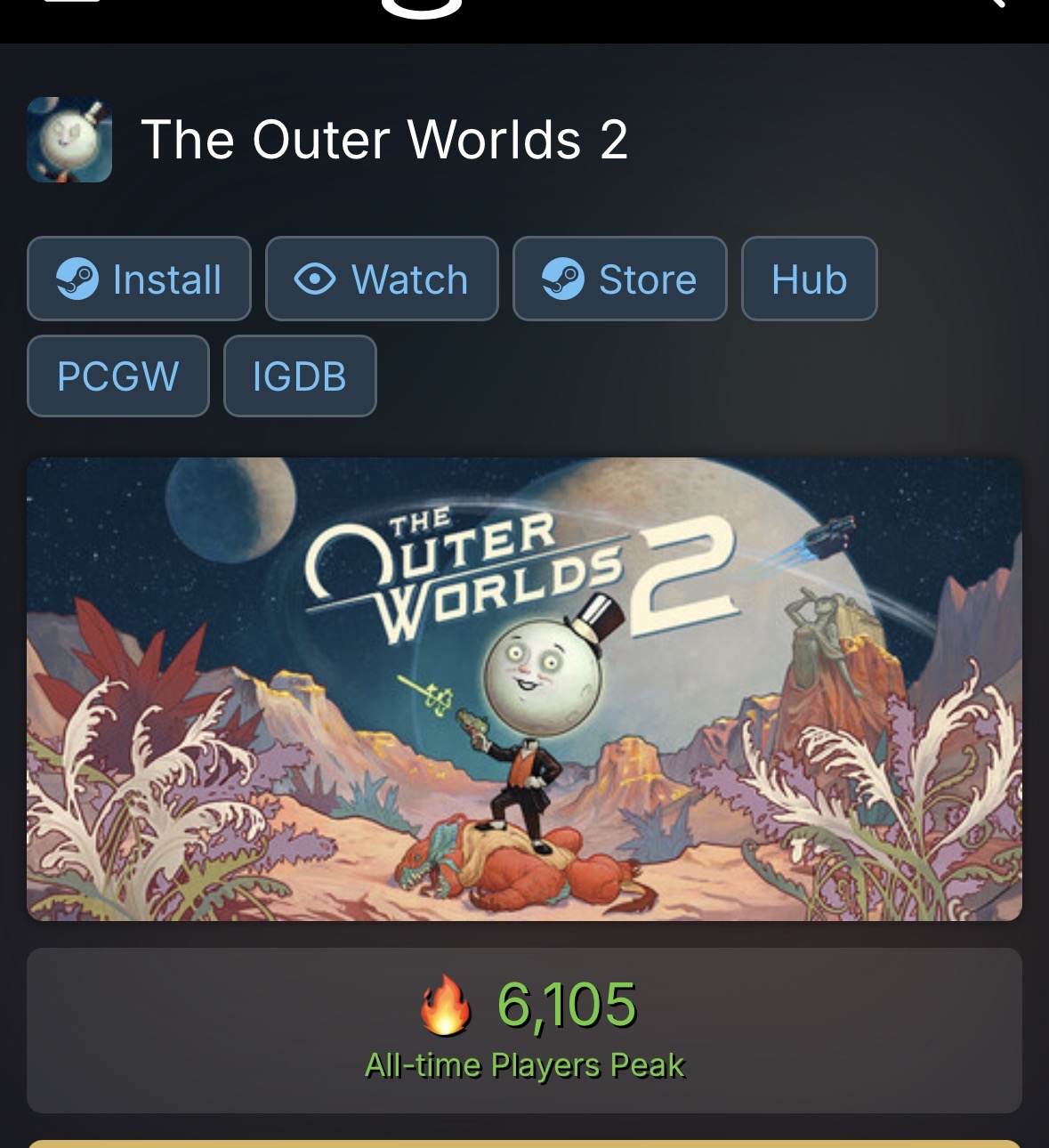Open the IGDB database link

[300, 376]
